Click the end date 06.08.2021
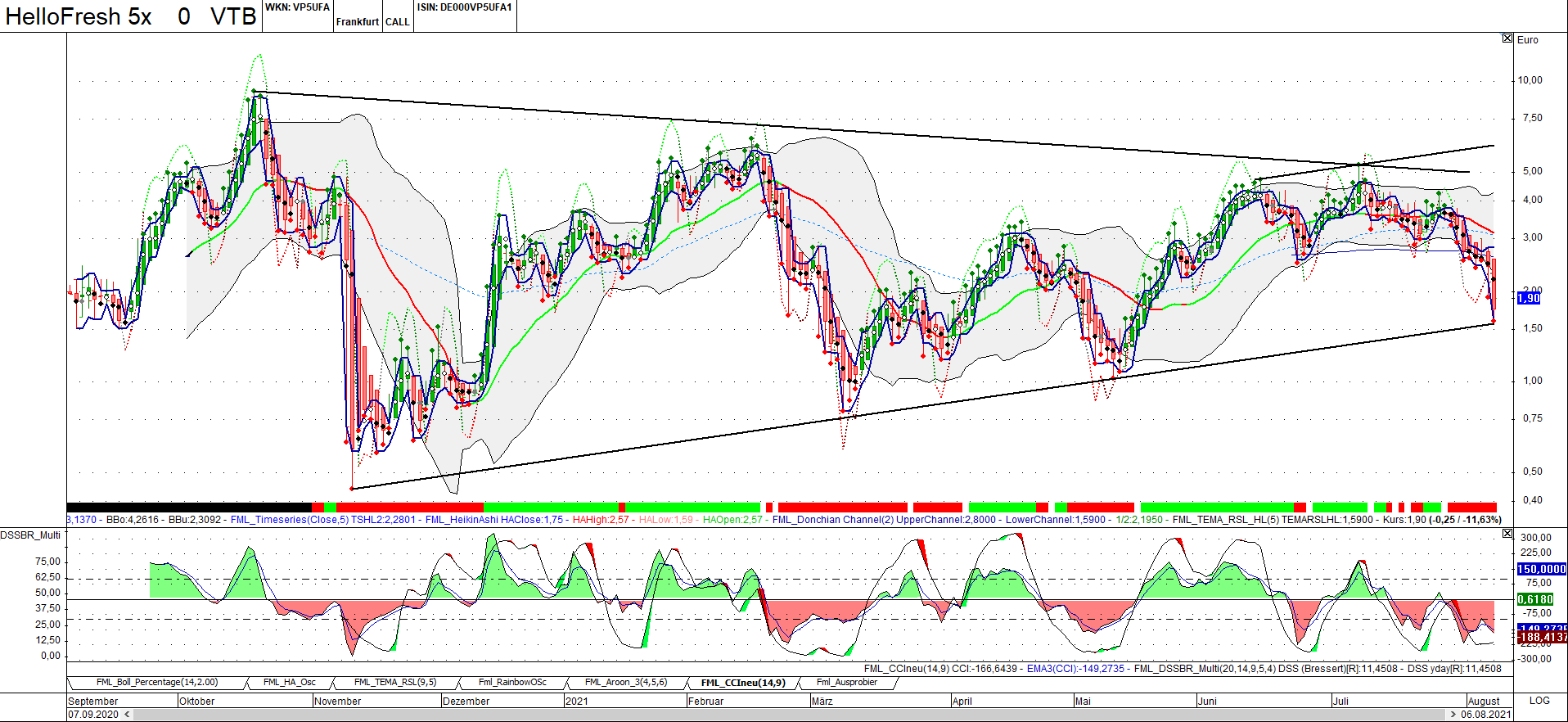1568x722 pixels. pos(1486,715)
